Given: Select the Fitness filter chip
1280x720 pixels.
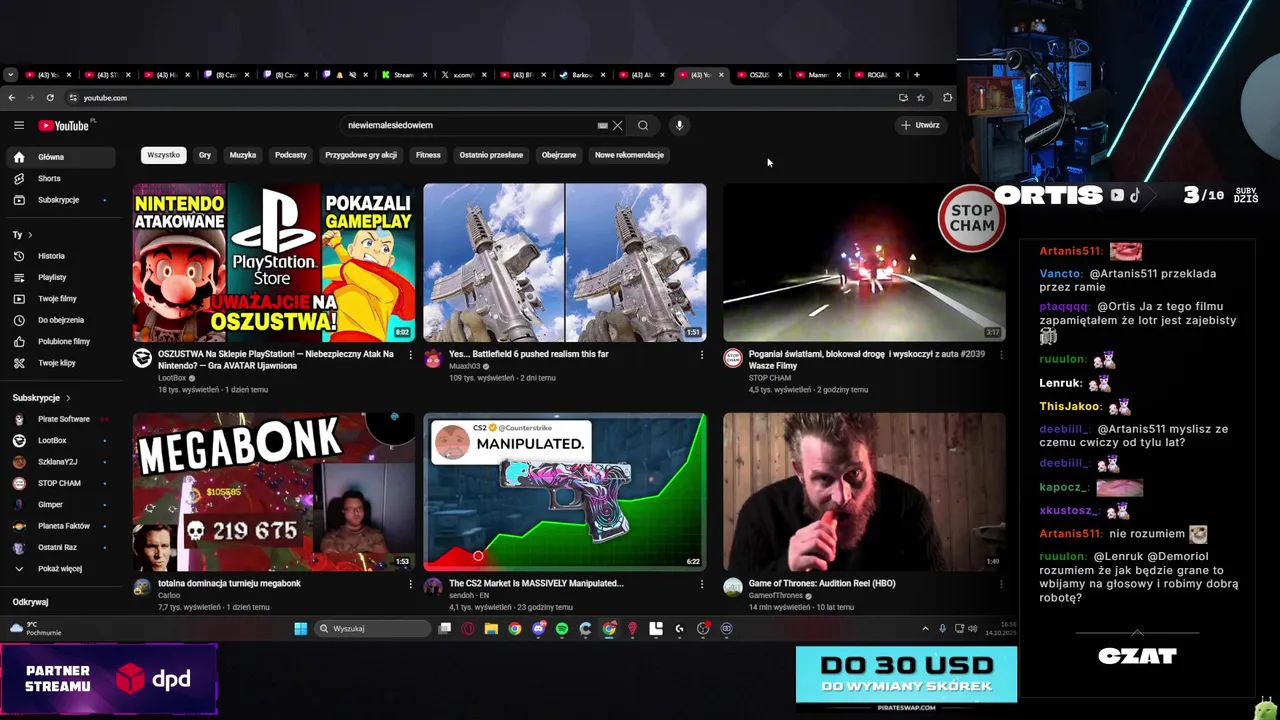Looking at the screenshot, I should click(x=428, y=155).
